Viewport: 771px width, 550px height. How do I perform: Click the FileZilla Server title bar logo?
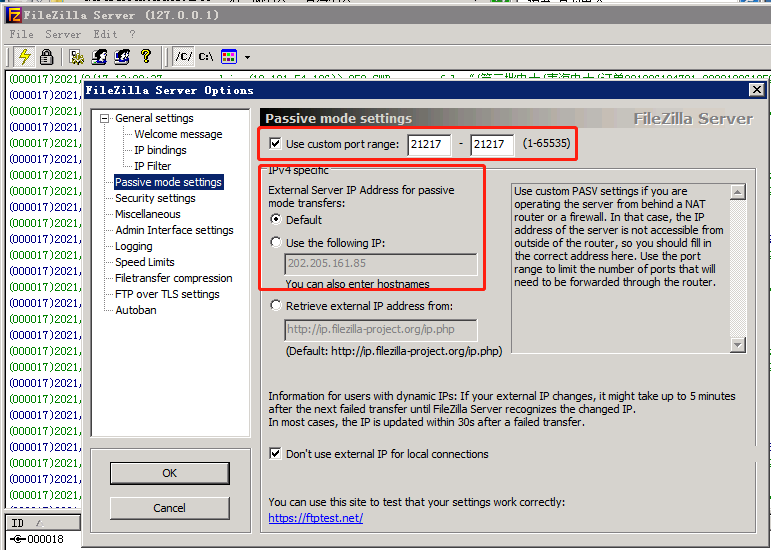[14, 15]
